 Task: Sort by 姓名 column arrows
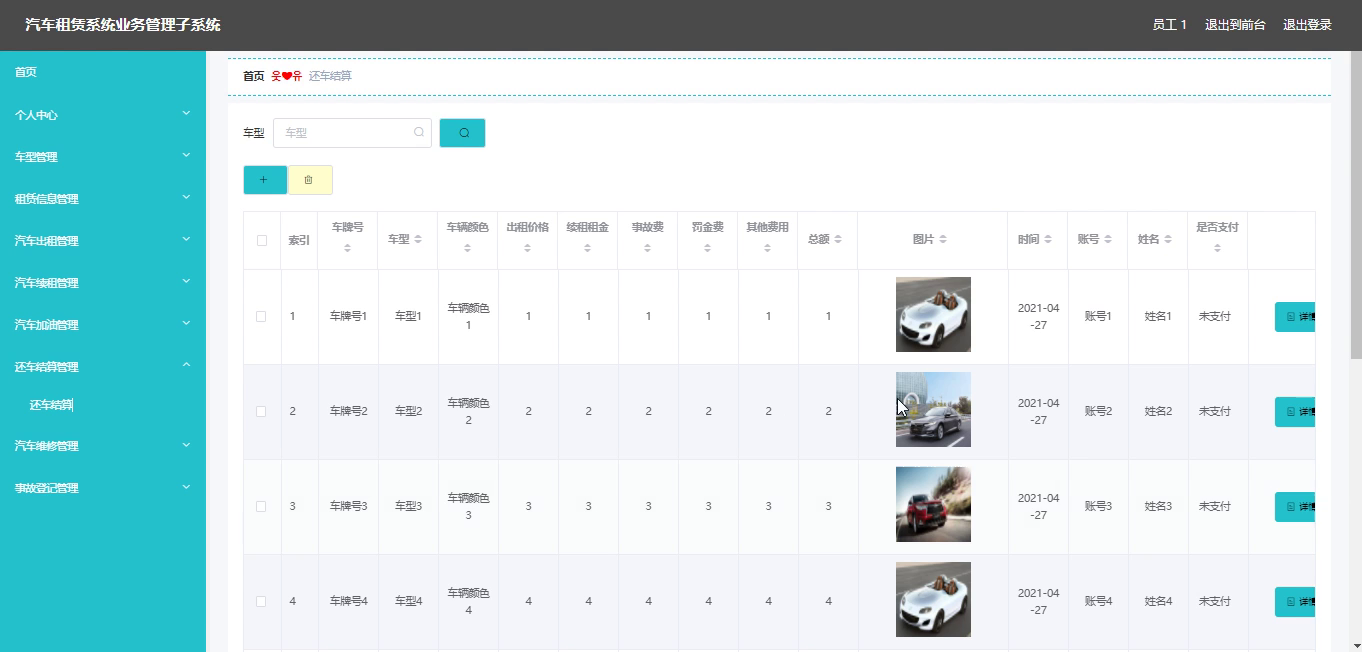point(1168,240)
